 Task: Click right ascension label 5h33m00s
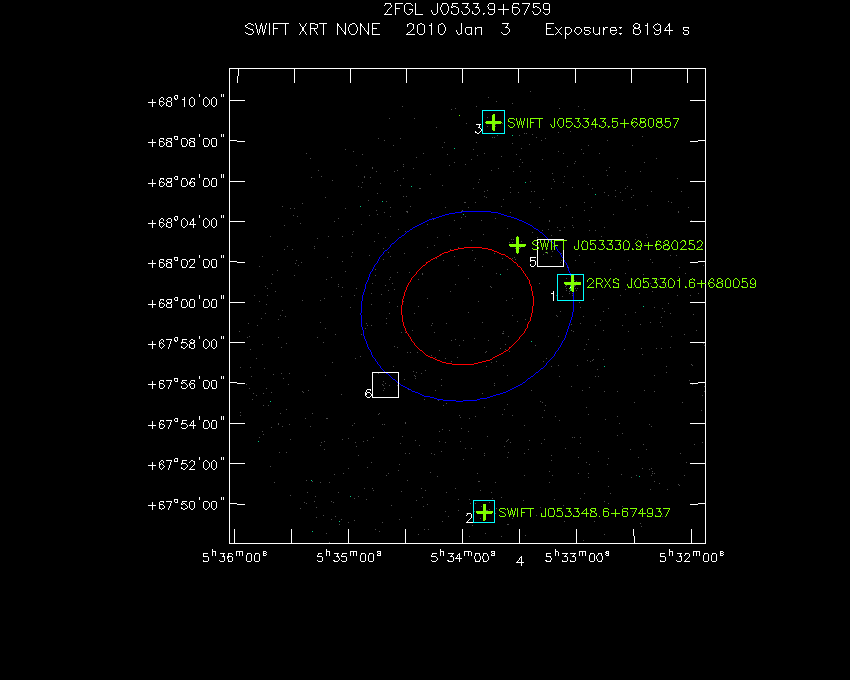577,557
